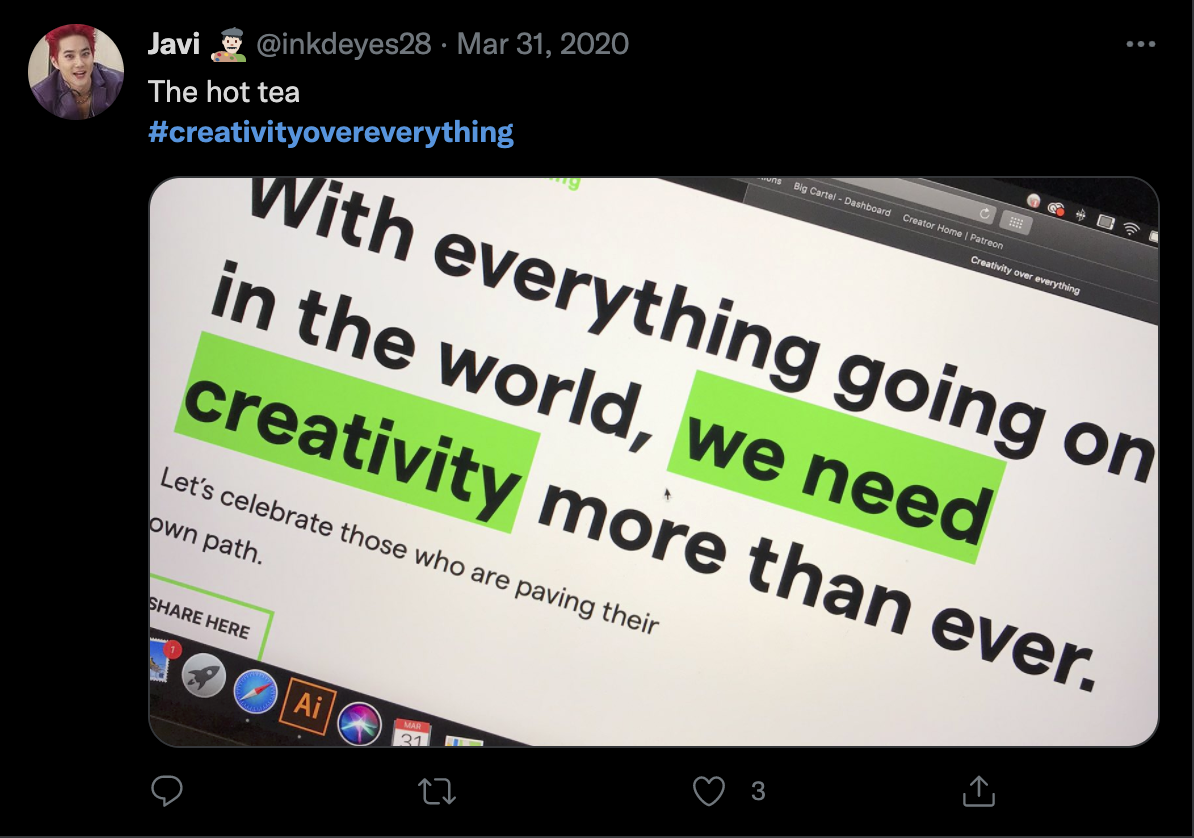Open the @inkdeyes28 profile handle

(x=343, y=44)
